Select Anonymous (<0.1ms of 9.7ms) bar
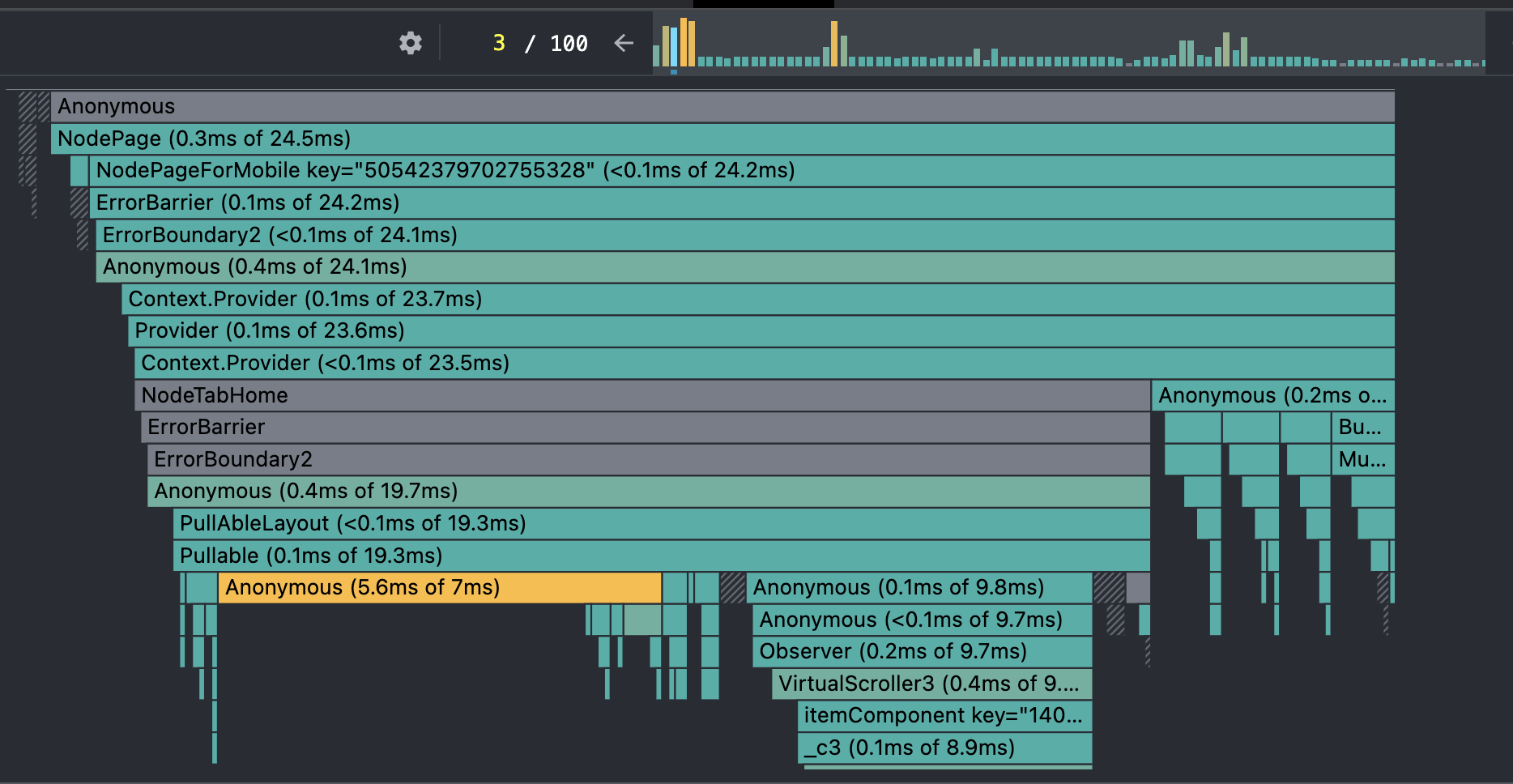 click(923, 620)
